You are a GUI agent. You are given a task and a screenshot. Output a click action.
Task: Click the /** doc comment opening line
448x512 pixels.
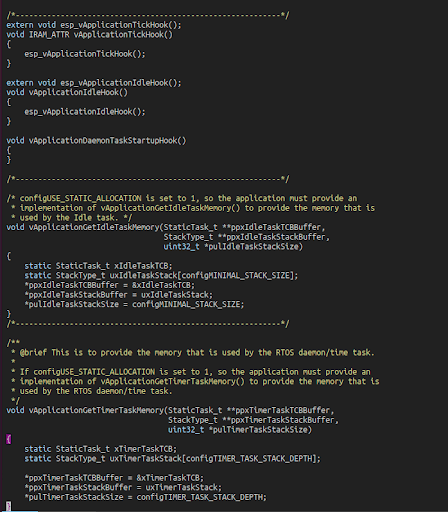pos(13,343)
